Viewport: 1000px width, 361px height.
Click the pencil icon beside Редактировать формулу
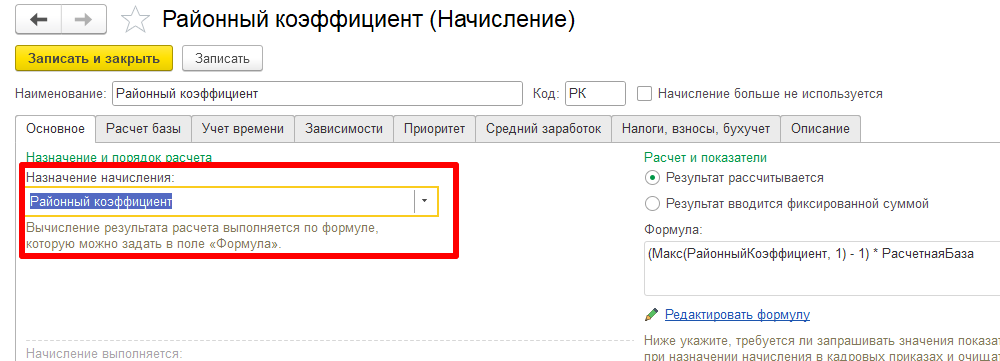[x=651, y=314]
